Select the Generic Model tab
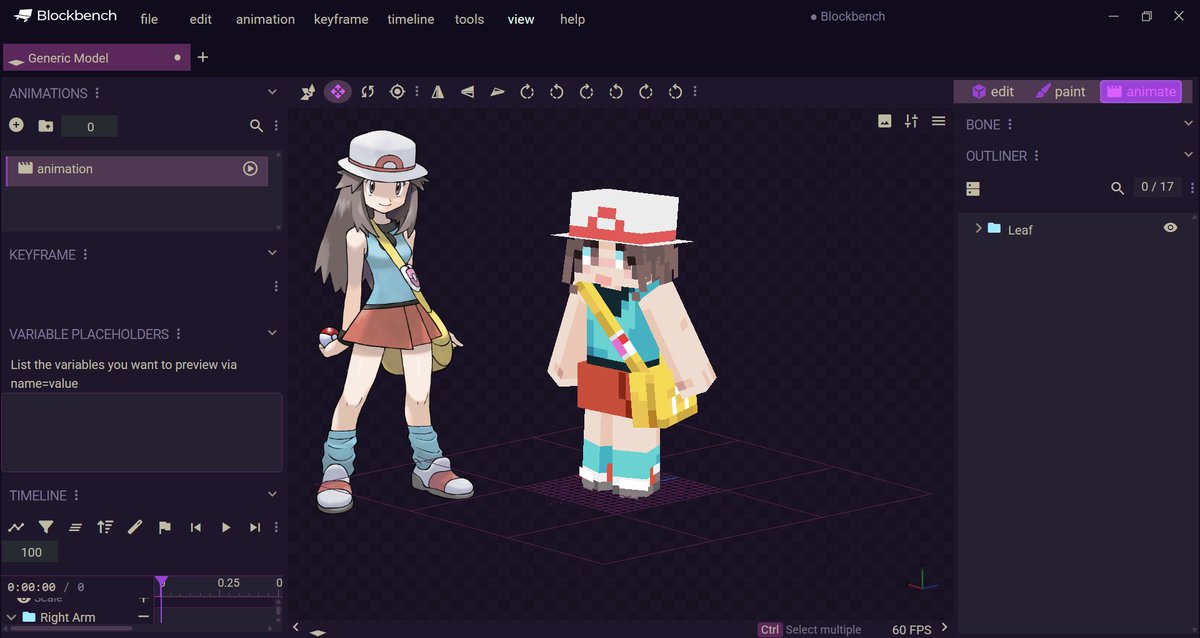Image resolution: width=1200 pixels, height=638 pixels. click(95, 57)
